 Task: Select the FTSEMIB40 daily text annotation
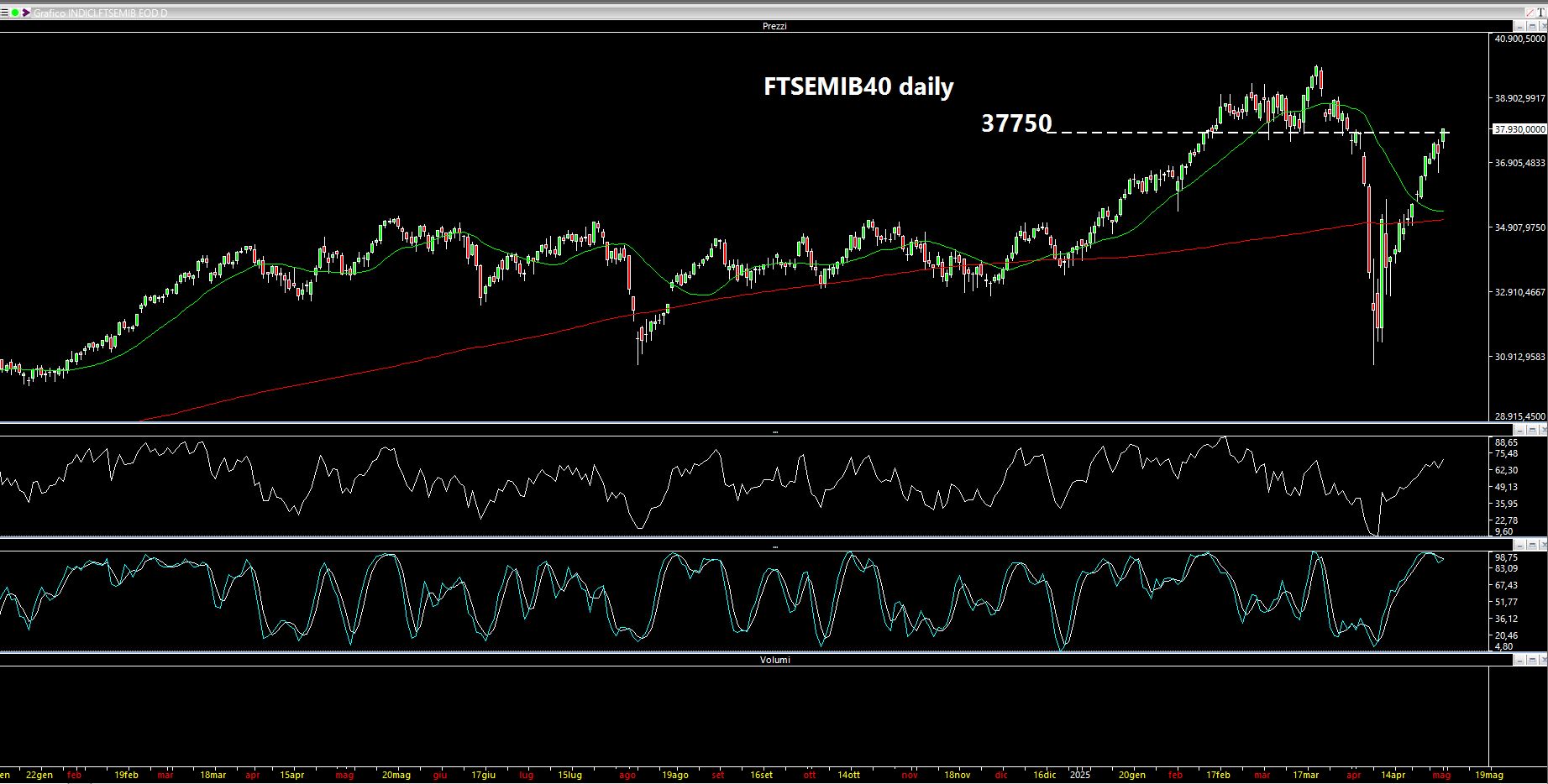[x=858, y=86]
